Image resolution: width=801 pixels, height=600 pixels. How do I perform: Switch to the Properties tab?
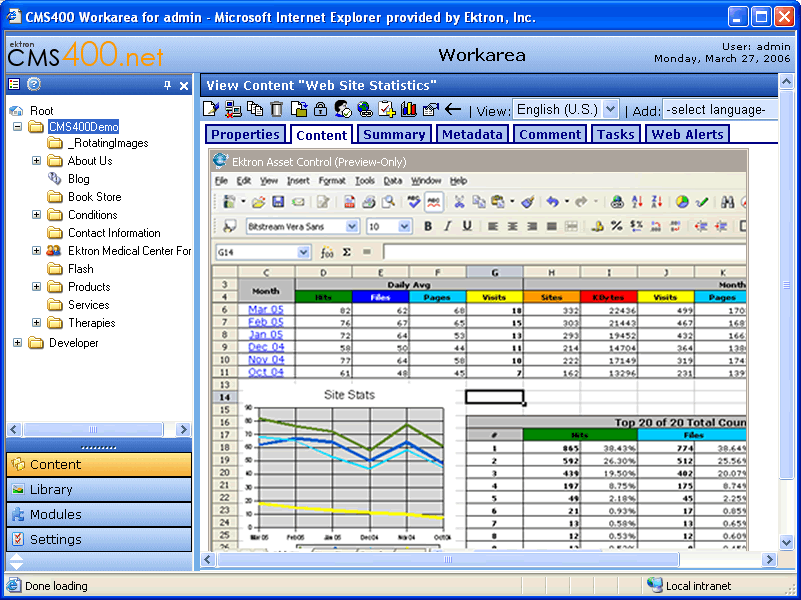245,134
